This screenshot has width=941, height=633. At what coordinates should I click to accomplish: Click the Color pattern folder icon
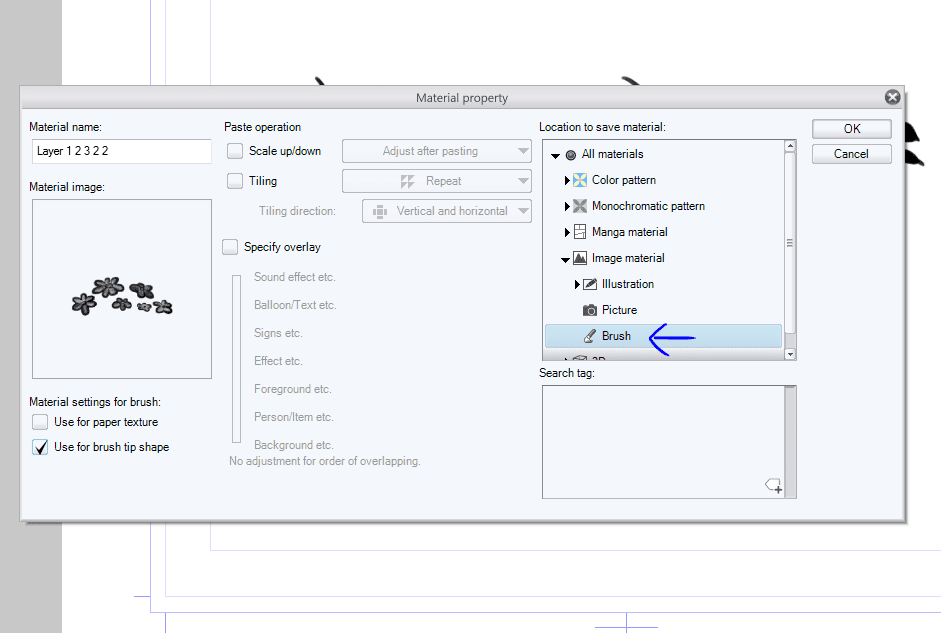pyautogui.click(x=580, y=180)
